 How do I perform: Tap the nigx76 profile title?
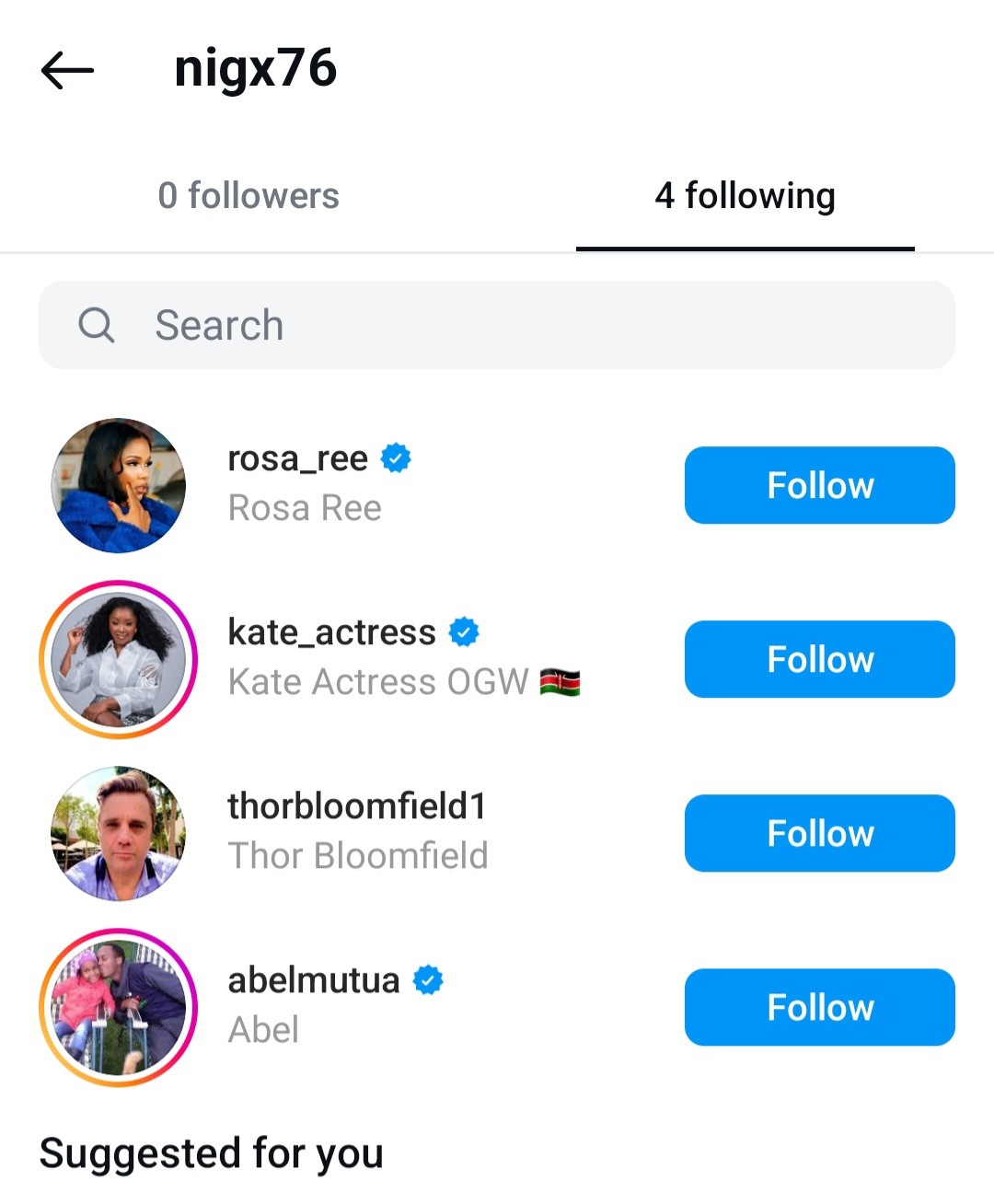(256, 69)
